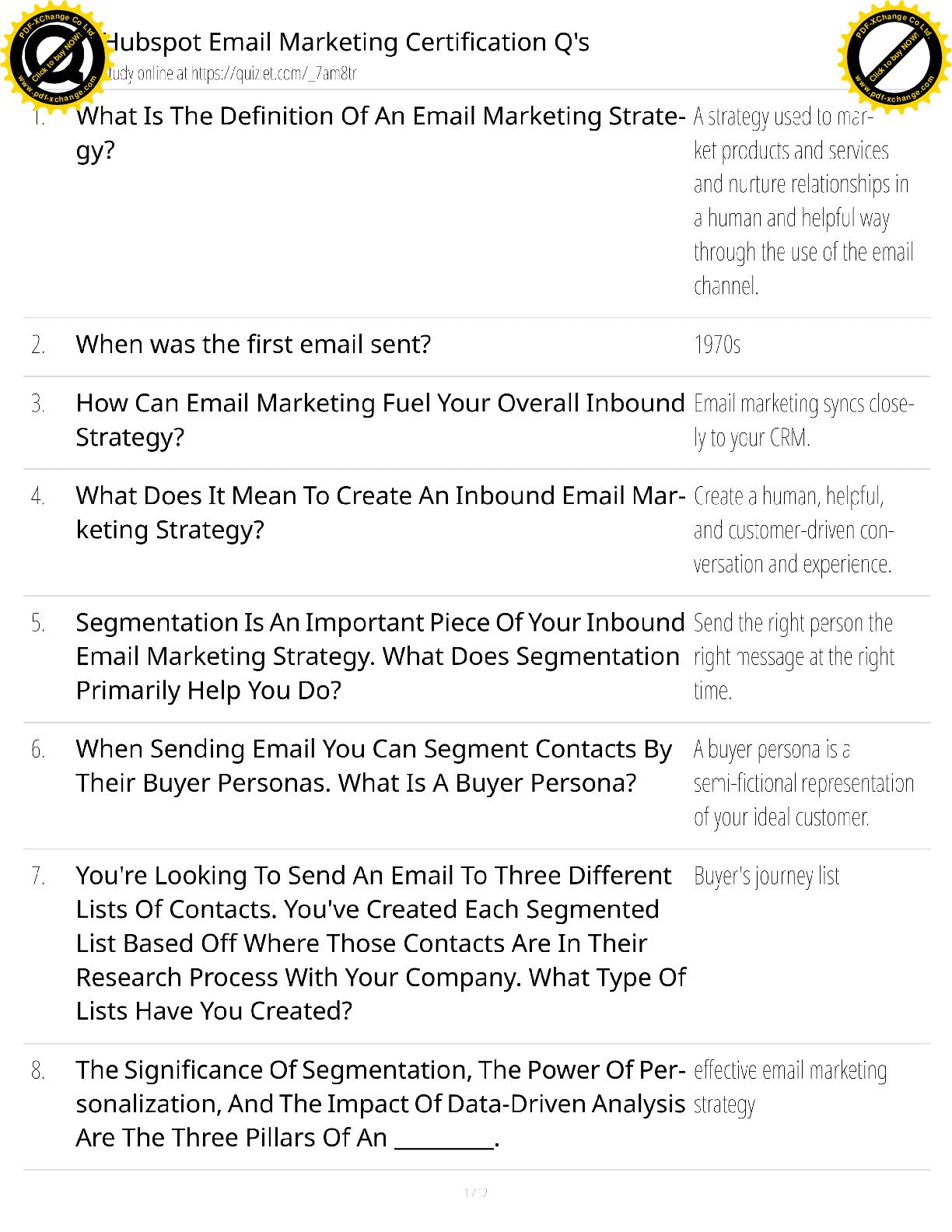952x1232 pixels.
Task: Click the semi-fictional representation answer
Action: [803, 783]
